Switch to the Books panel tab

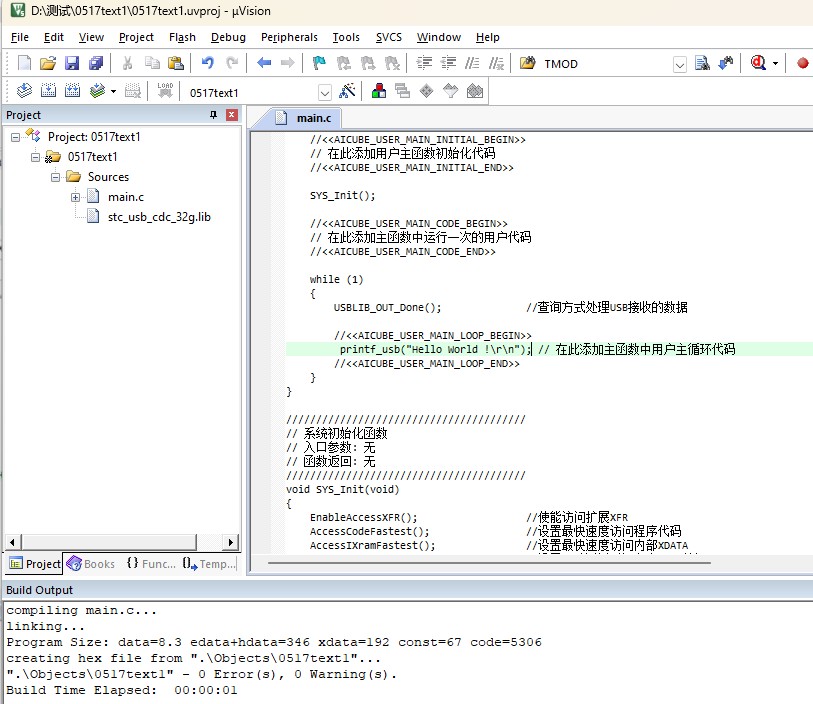pyautogui.click(x=91, y=564)
